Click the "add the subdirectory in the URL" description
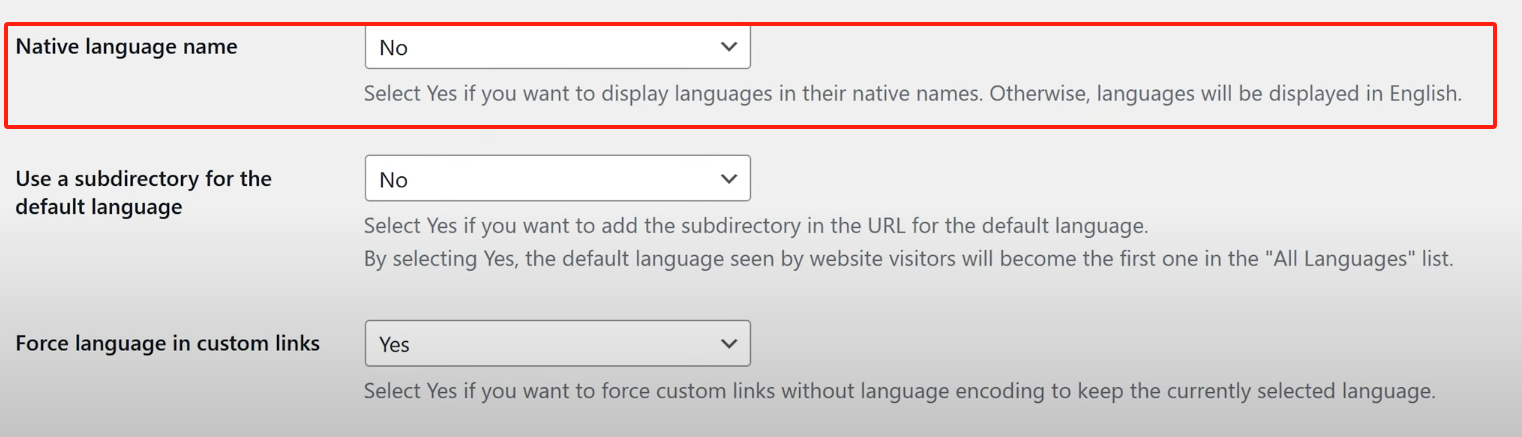The height and width of the screenshot is (437, 1522). click(x=755, y=226)
